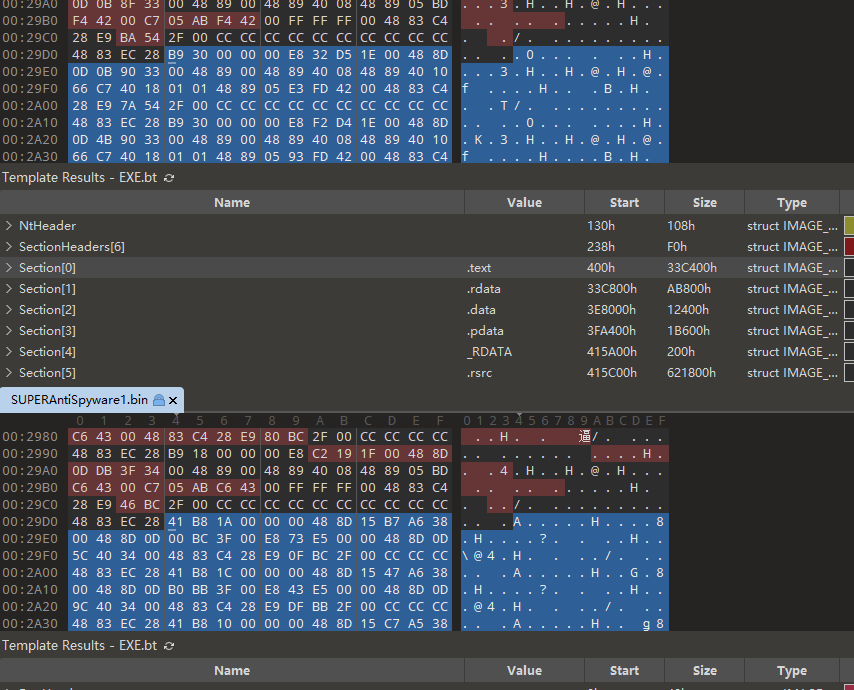Select the SectionHeaders[6] name cell
Screen dimensions: 854x690
tap(72, 247)
